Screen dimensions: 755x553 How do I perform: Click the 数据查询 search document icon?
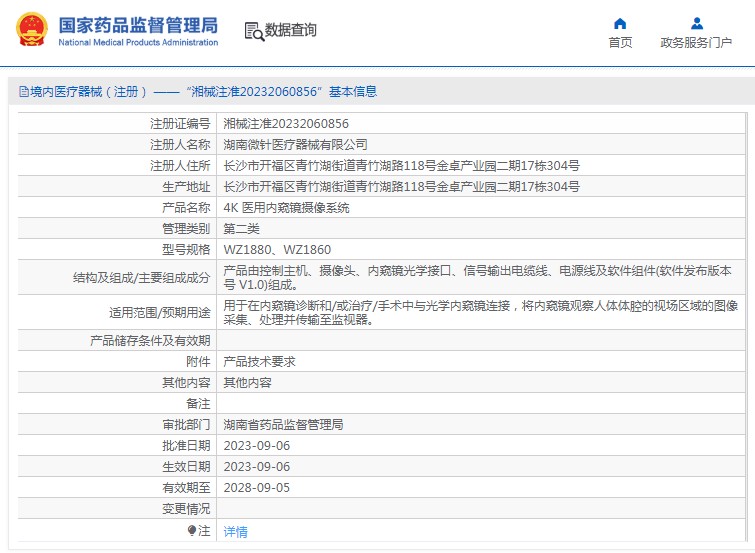point(254,31)
